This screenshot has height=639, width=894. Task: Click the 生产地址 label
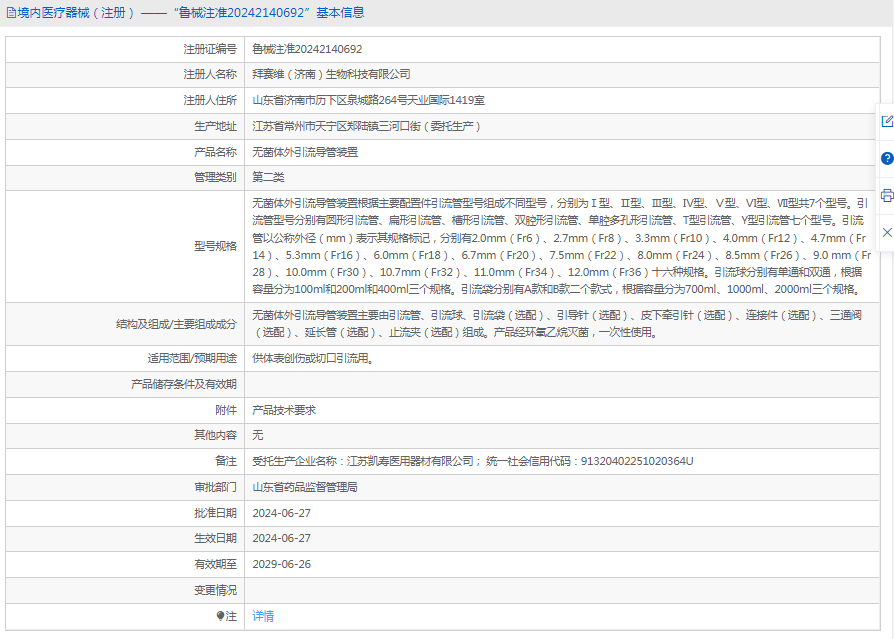point(215,126)
